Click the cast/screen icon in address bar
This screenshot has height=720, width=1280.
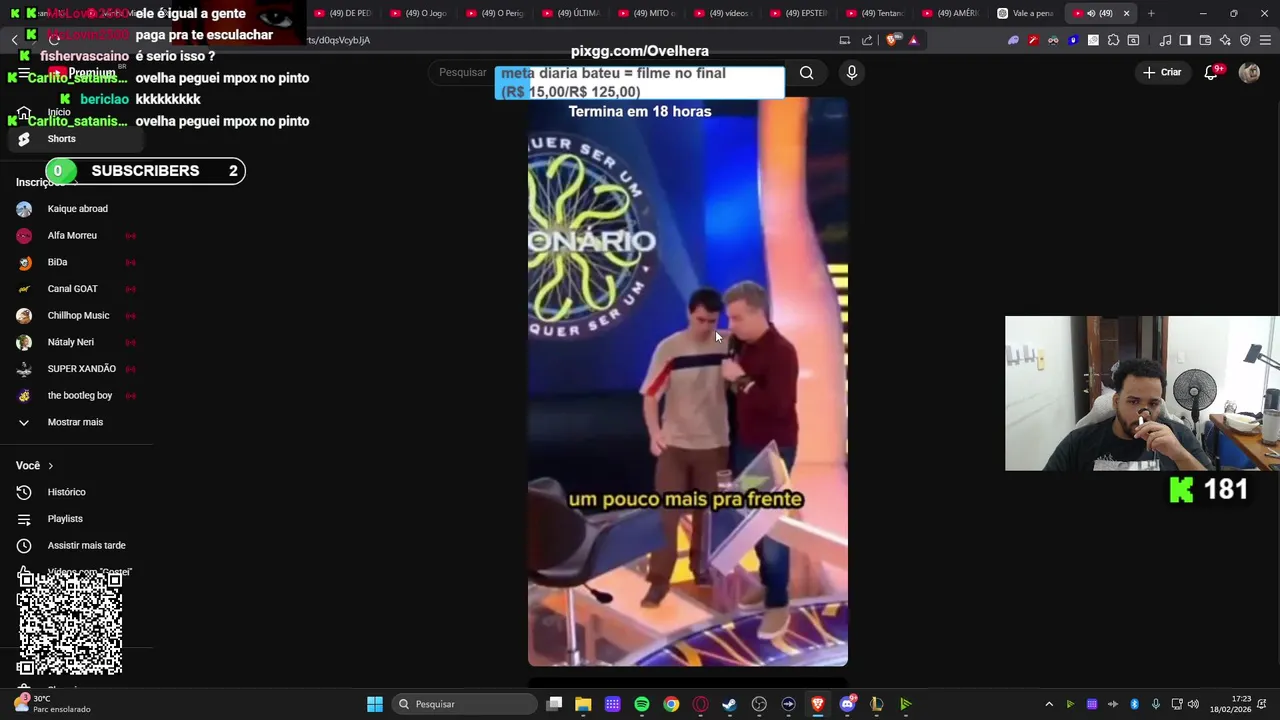pyautogui.click(x=845, y=40)
